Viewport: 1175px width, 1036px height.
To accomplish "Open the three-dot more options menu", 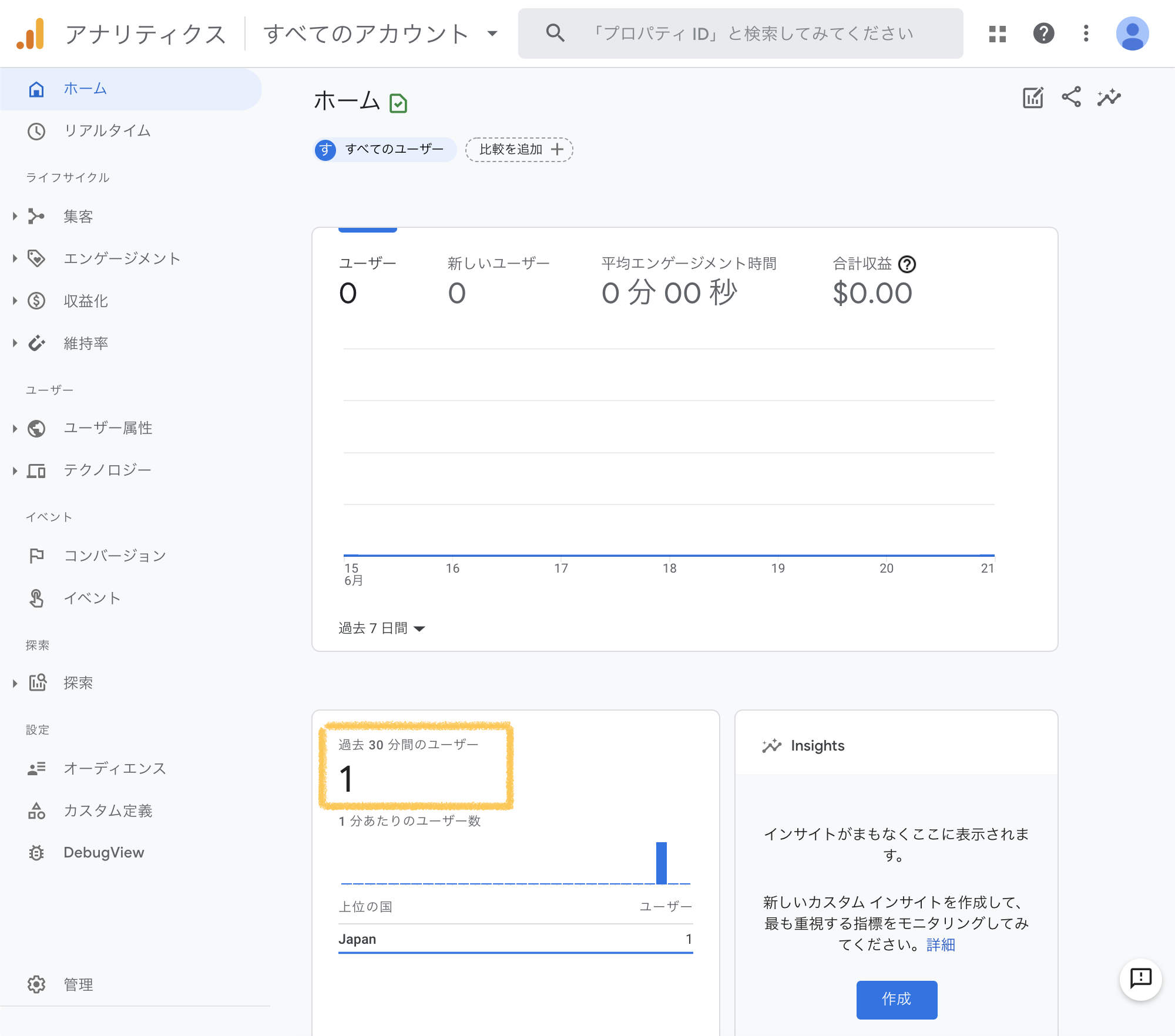I will pos(1086,33).
